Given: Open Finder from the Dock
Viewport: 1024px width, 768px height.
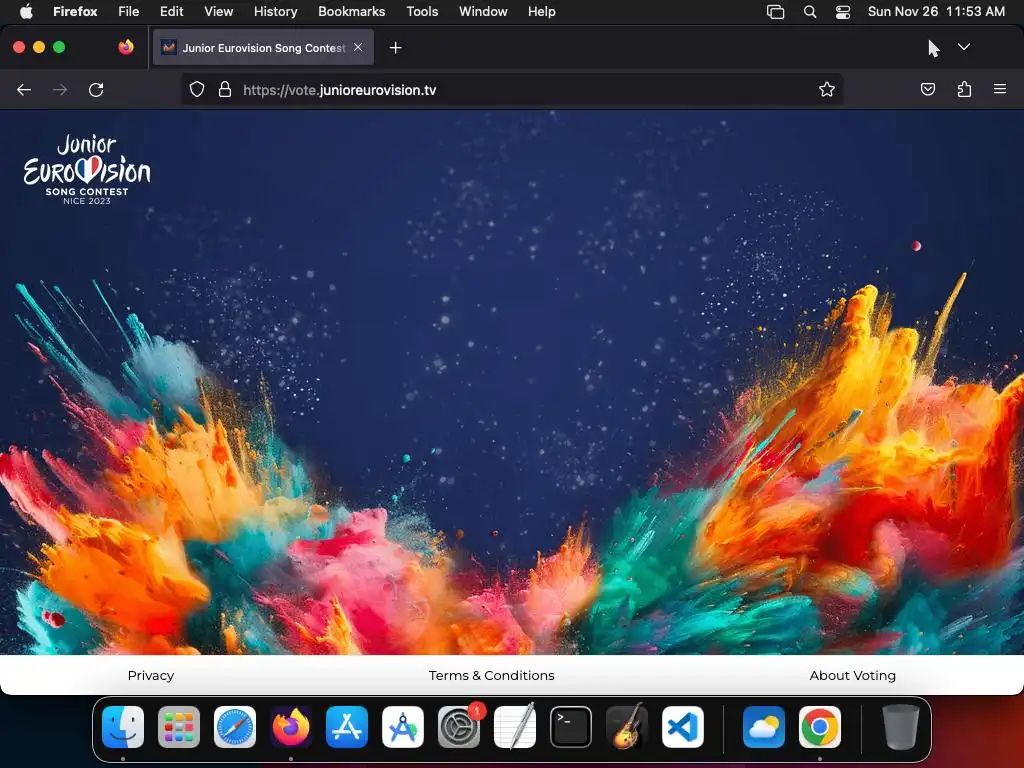Looking at the screenshot, I should [123, 727].
